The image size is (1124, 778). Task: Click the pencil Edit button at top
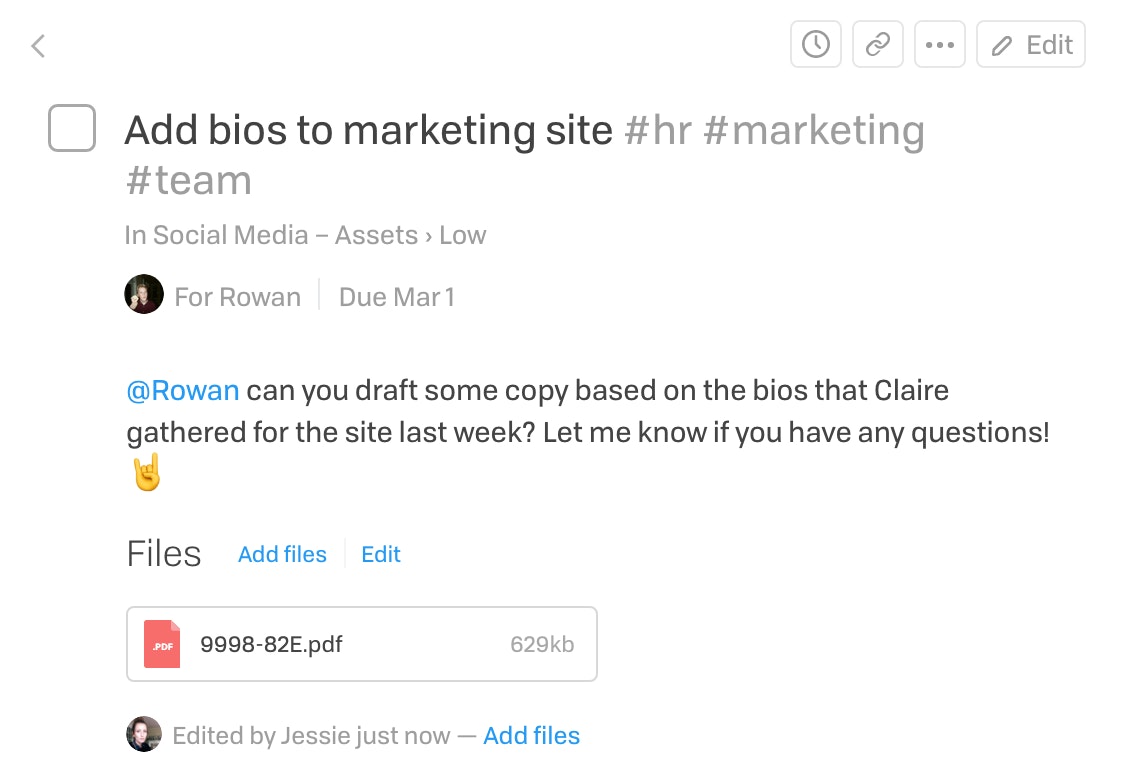(1031, 44)
